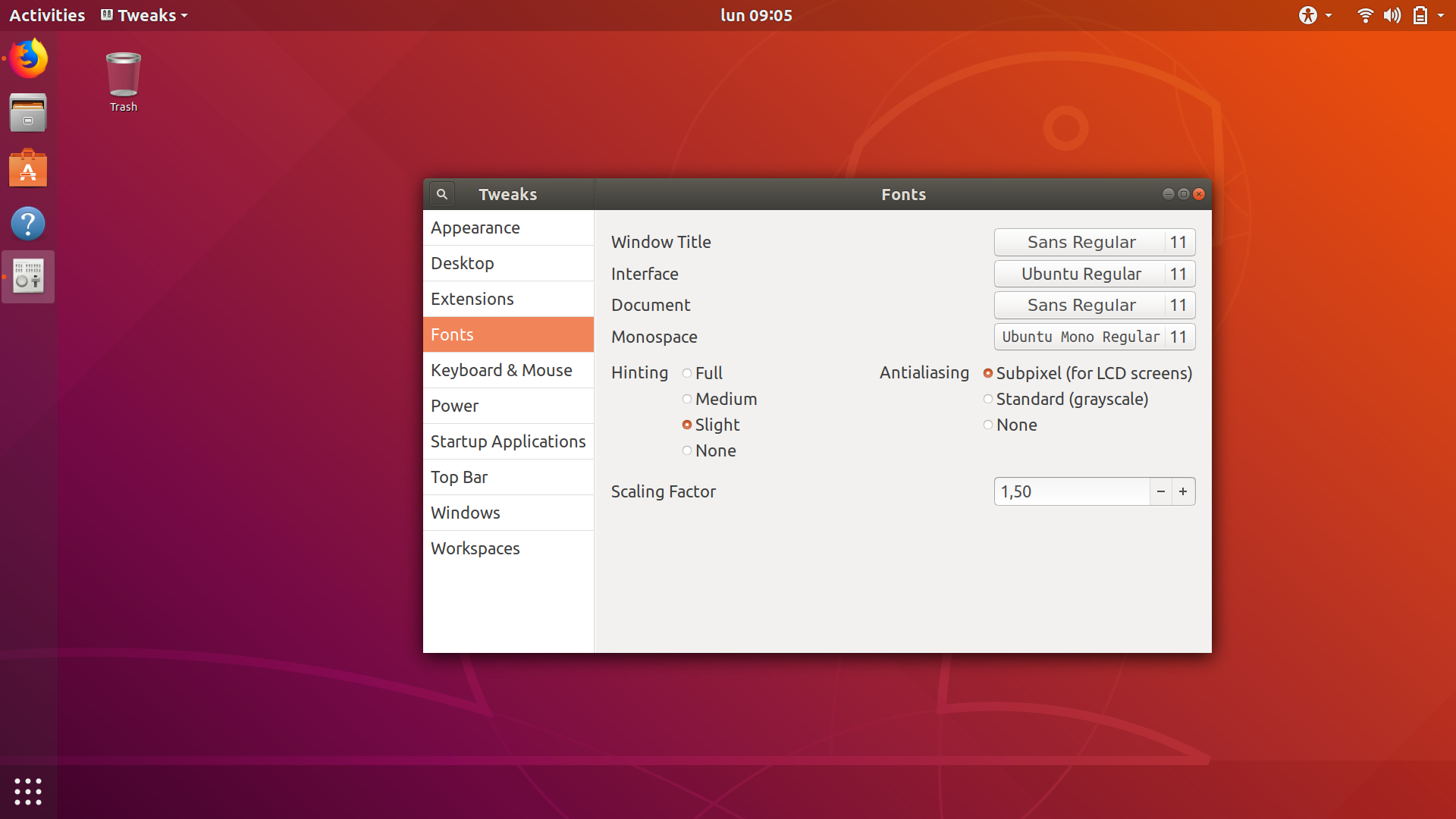Launch the Files application from the dock

click(x=28, y=112)
